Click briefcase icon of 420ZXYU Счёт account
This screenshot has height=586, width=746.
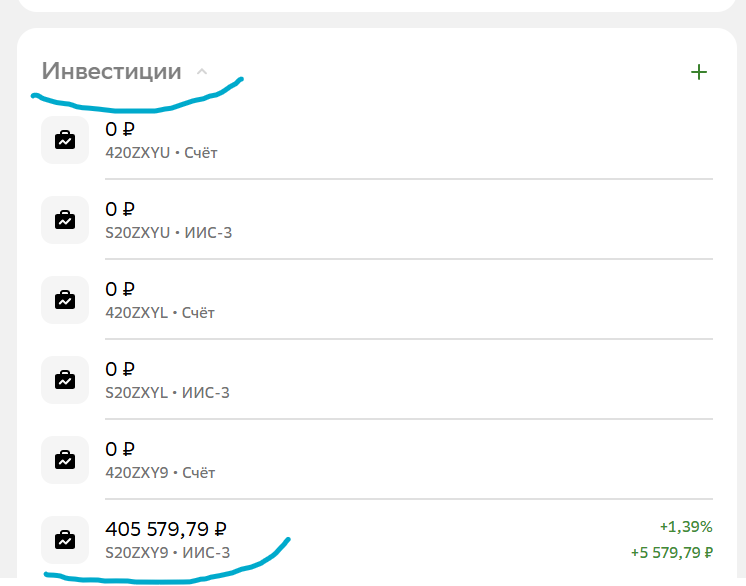tap(65, 140)
